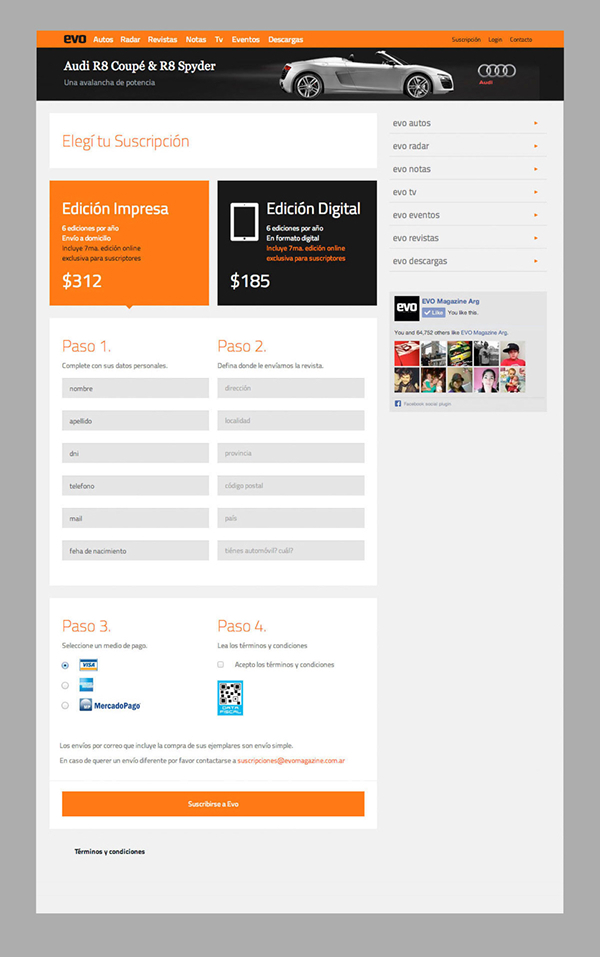600x957 pixels.
Task: Click the dni input field
Action: (136, 453)
